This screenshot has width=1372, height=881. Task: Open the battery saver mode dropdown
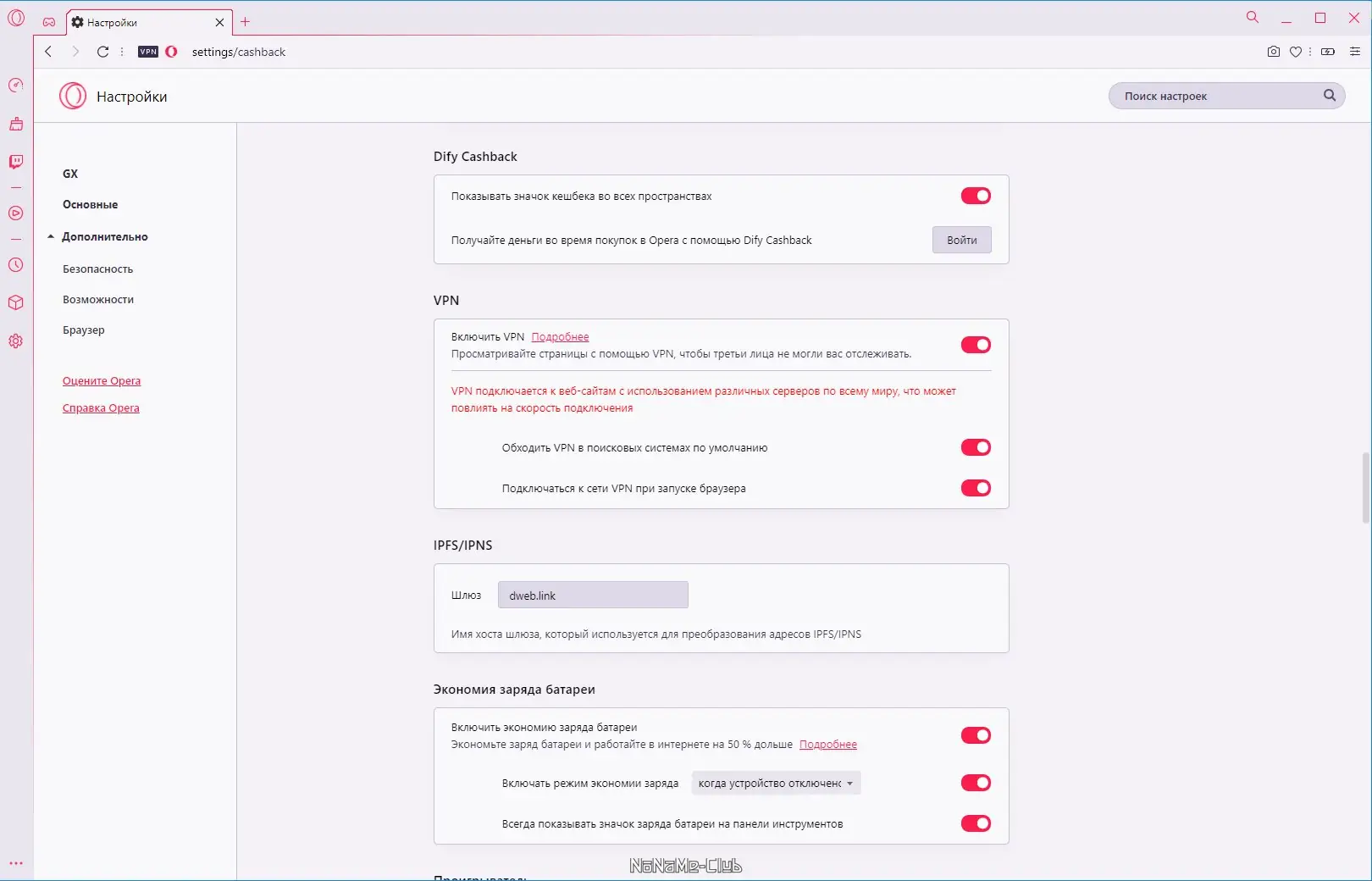point(776,784)
